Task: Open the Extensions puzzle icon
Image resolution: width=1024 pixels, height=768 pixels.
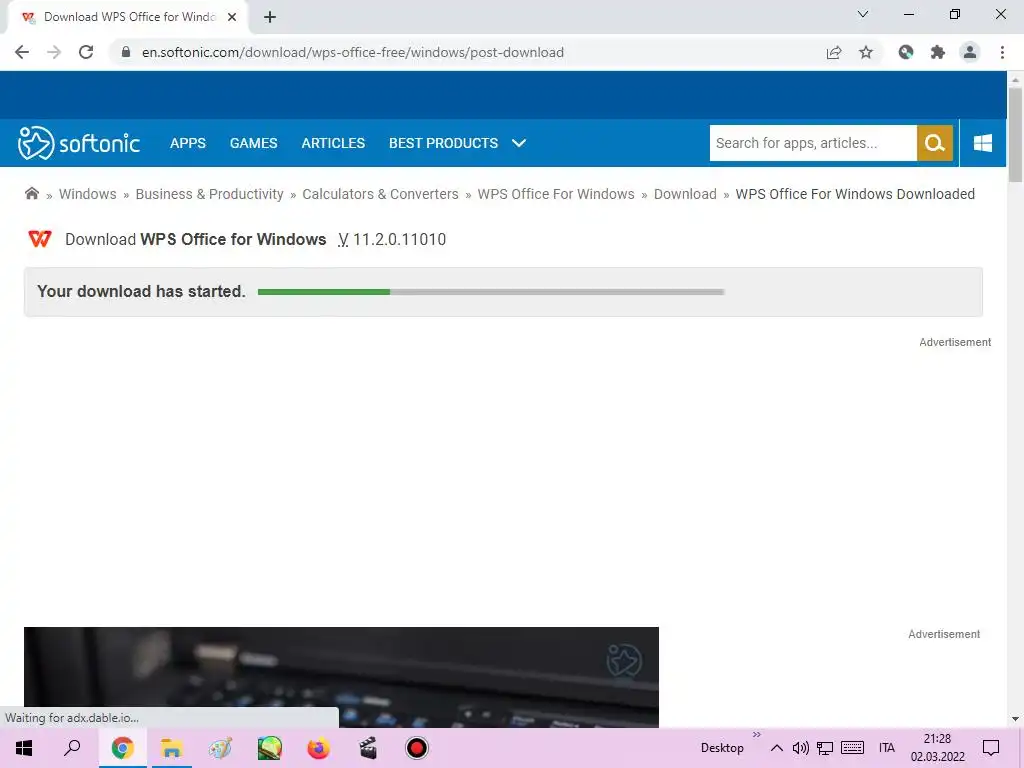Action: point(938,52)
